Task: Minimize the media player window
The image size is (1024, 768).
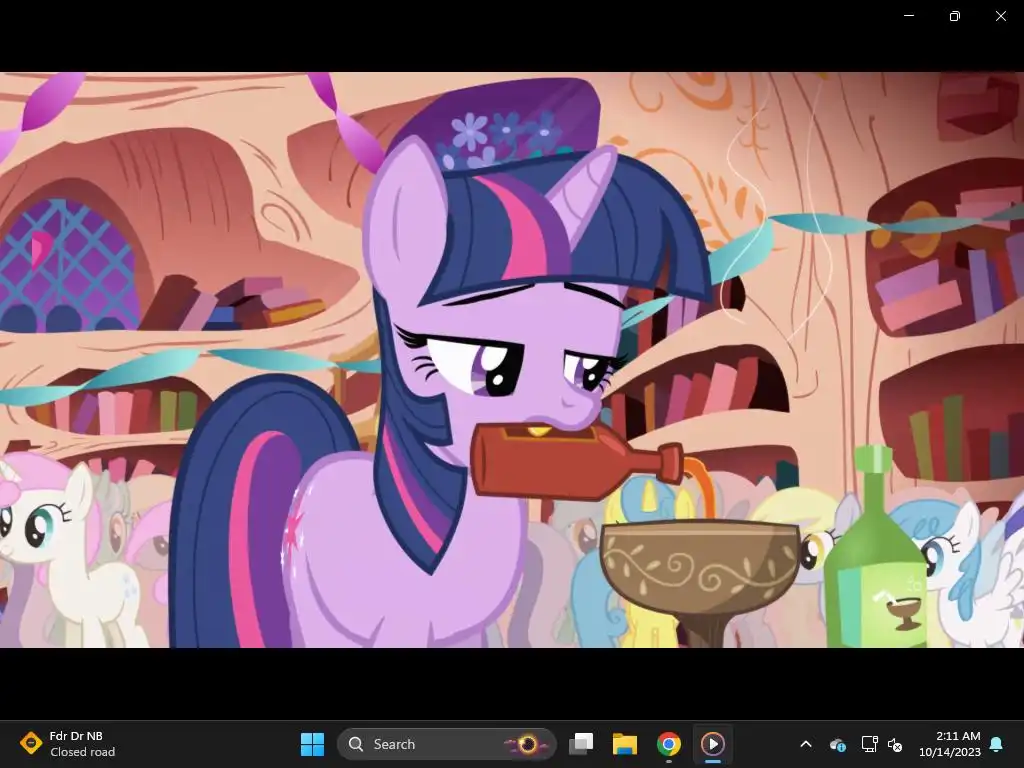Action: tap(909, 16)
